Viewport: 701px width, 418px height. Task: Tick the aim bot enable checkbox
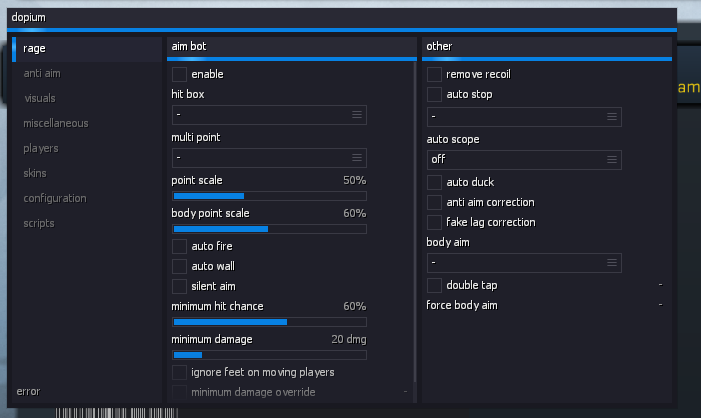pos(179,74)
